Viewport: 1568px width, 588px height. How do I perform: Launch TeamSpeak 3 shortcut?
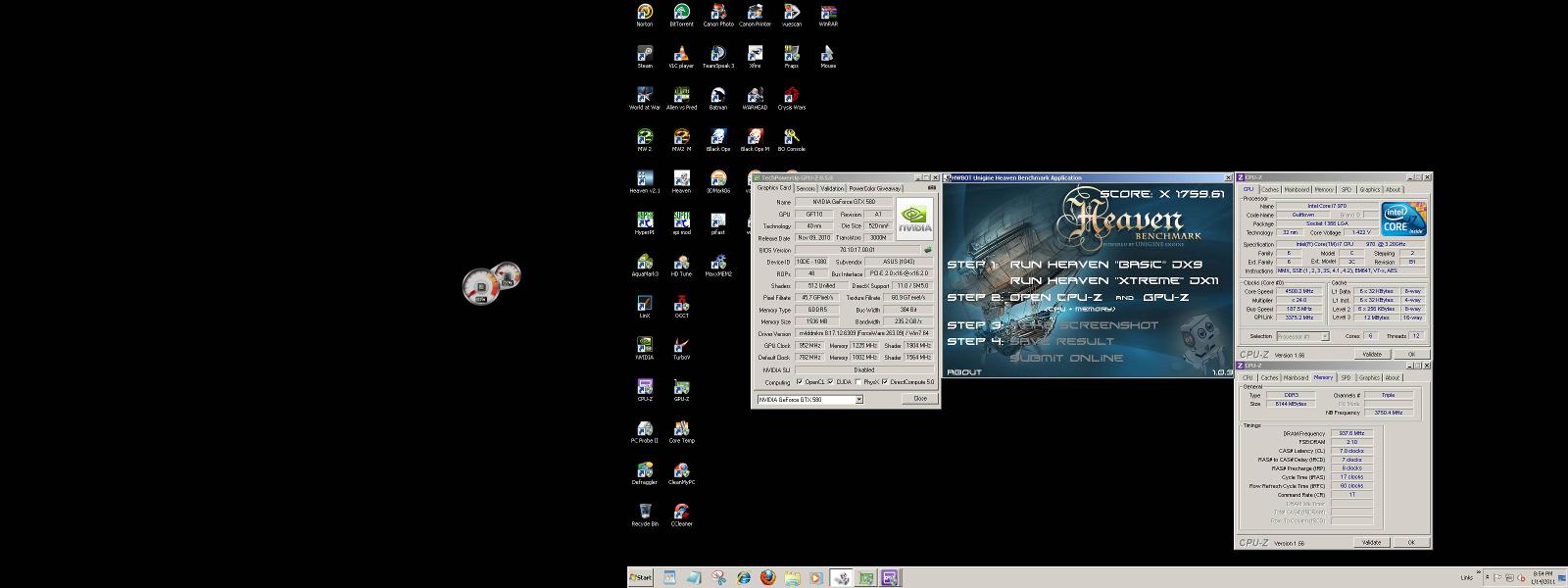[718, 56]
